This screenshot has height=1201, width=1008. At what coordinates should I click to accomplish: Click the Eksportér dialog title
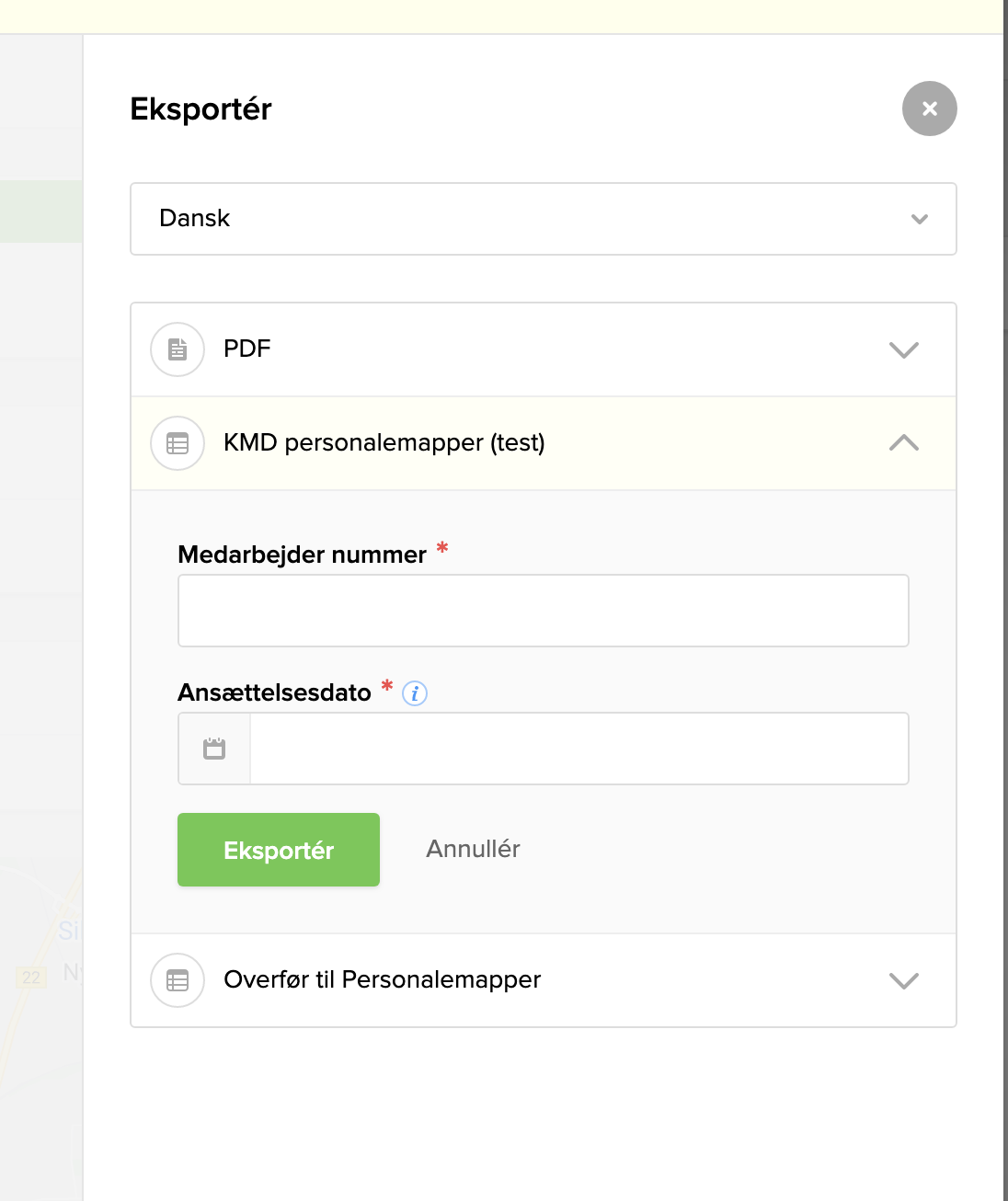[201, 109]
